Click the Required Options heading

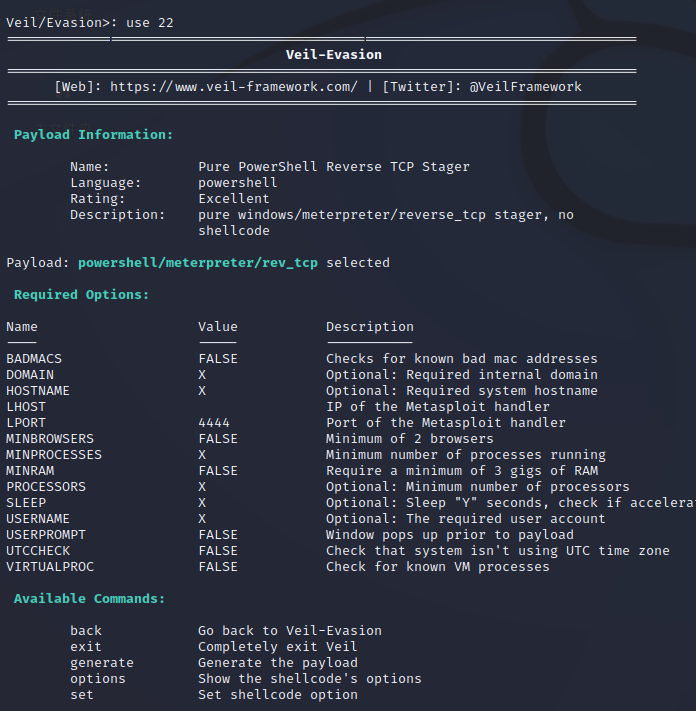(x=82, y=295)
